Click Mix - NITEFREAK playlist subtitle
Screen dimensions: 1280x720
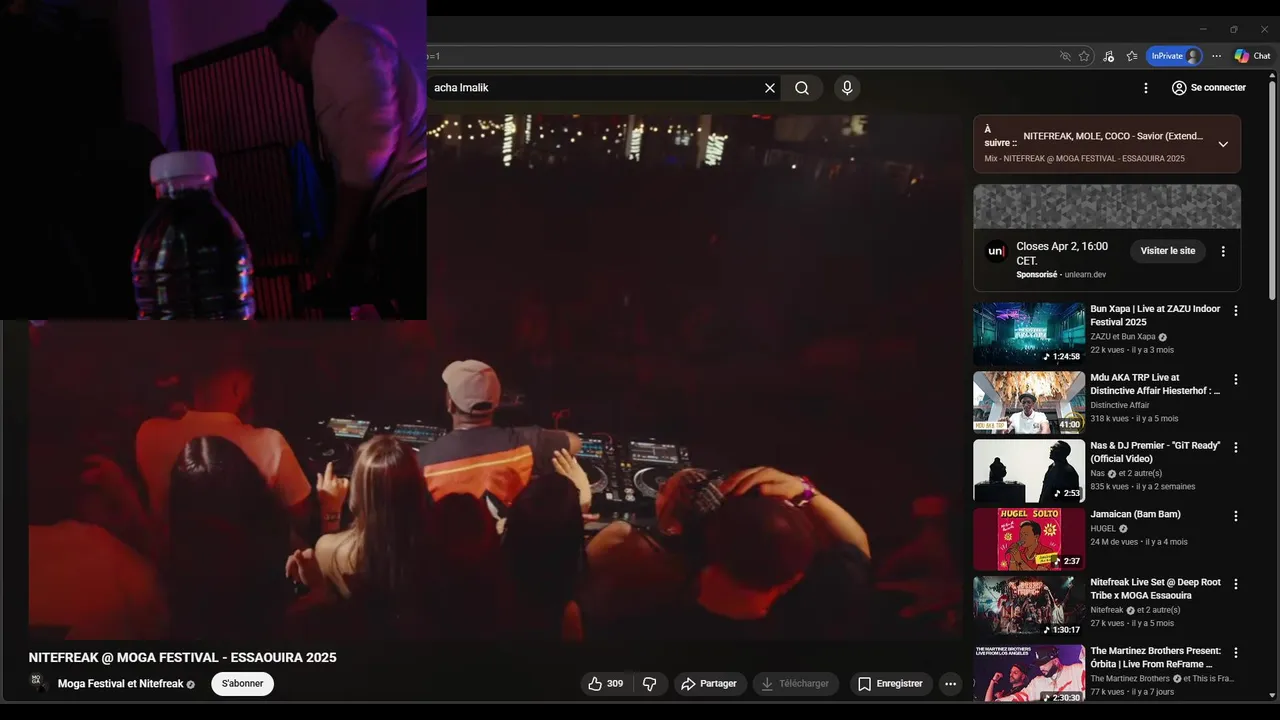1084,159
